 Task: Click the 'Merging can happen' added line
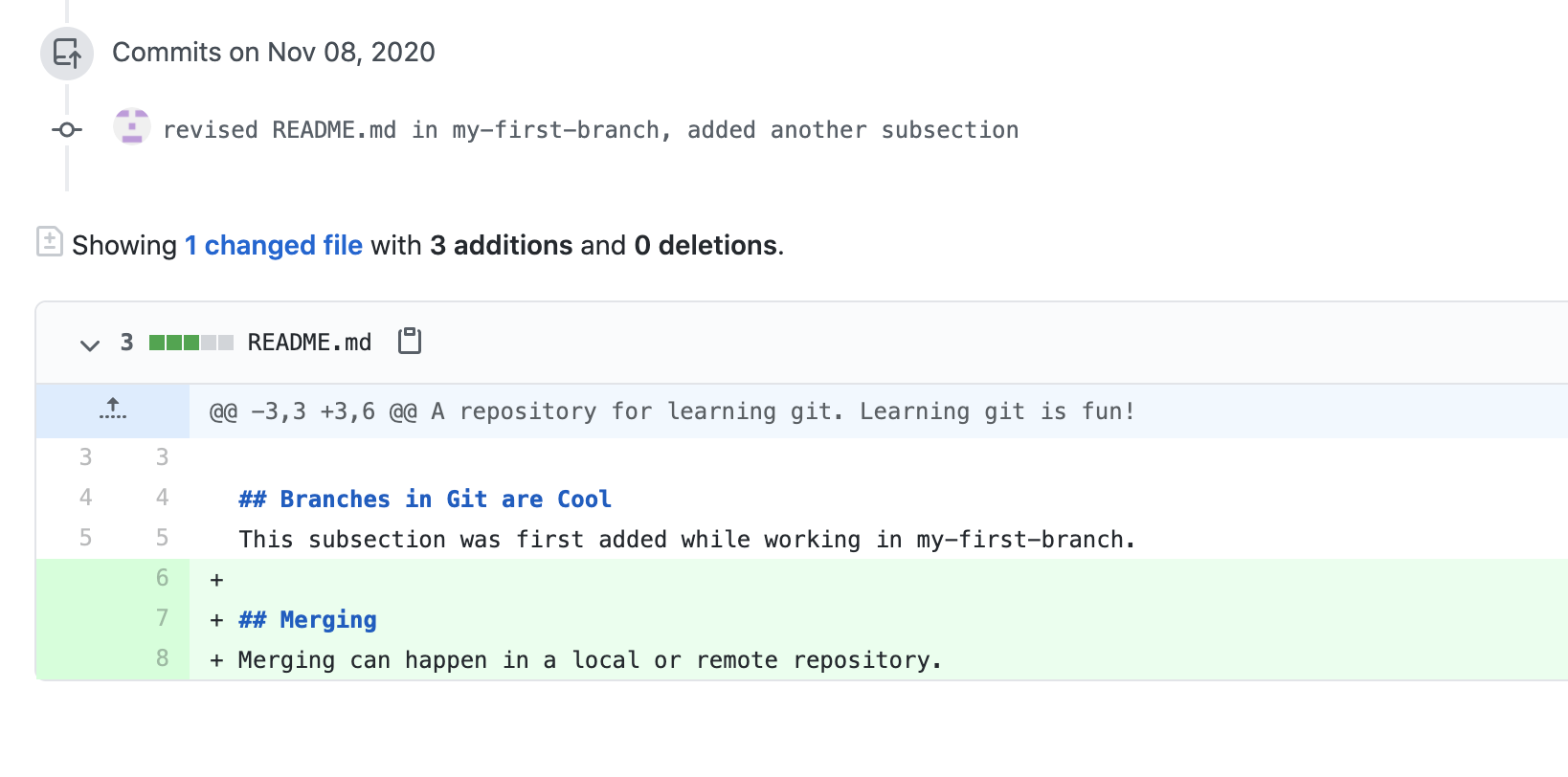[x=590, y=660]
